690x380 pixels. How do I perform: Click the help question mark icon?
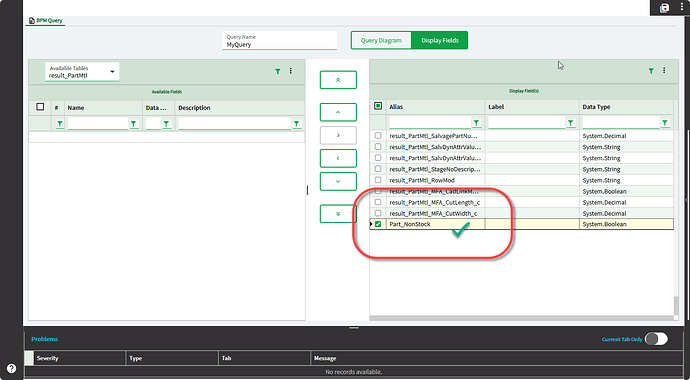[x=11, y=369]
